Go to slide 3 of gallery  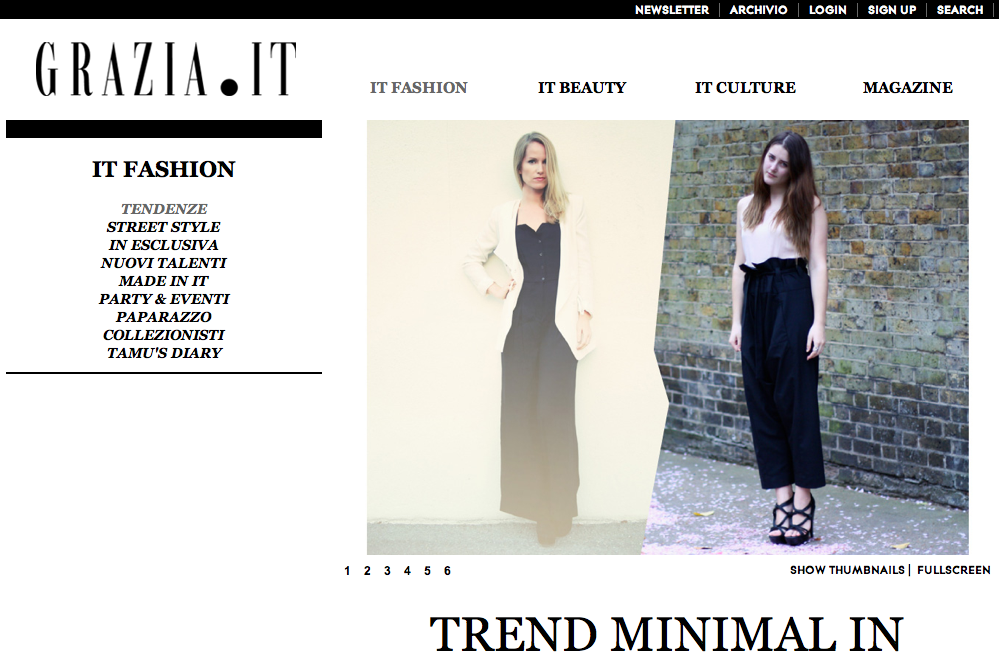(387, 571)
